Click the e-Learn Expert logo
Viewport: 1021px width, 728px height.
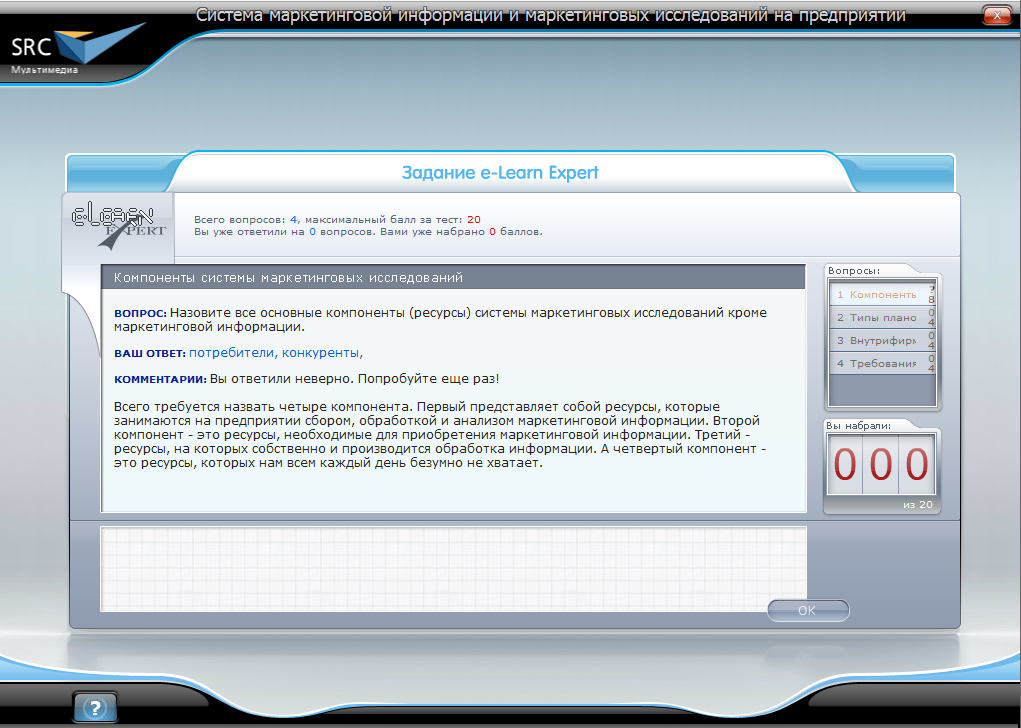pyautogui.click(x=119, y=226)
